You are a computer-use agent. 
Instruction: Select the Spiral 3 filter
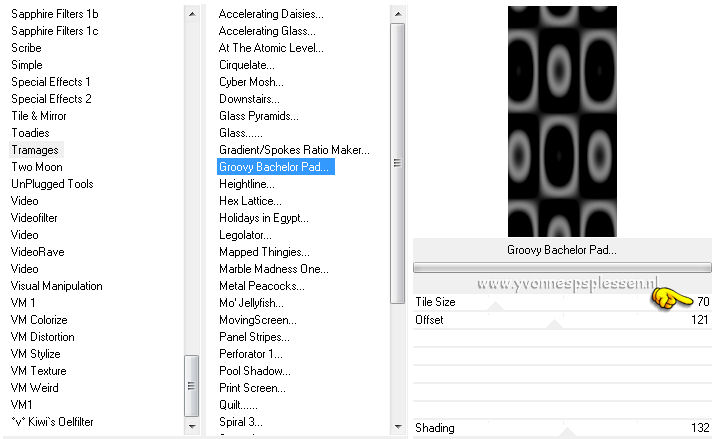click(240, 422)
